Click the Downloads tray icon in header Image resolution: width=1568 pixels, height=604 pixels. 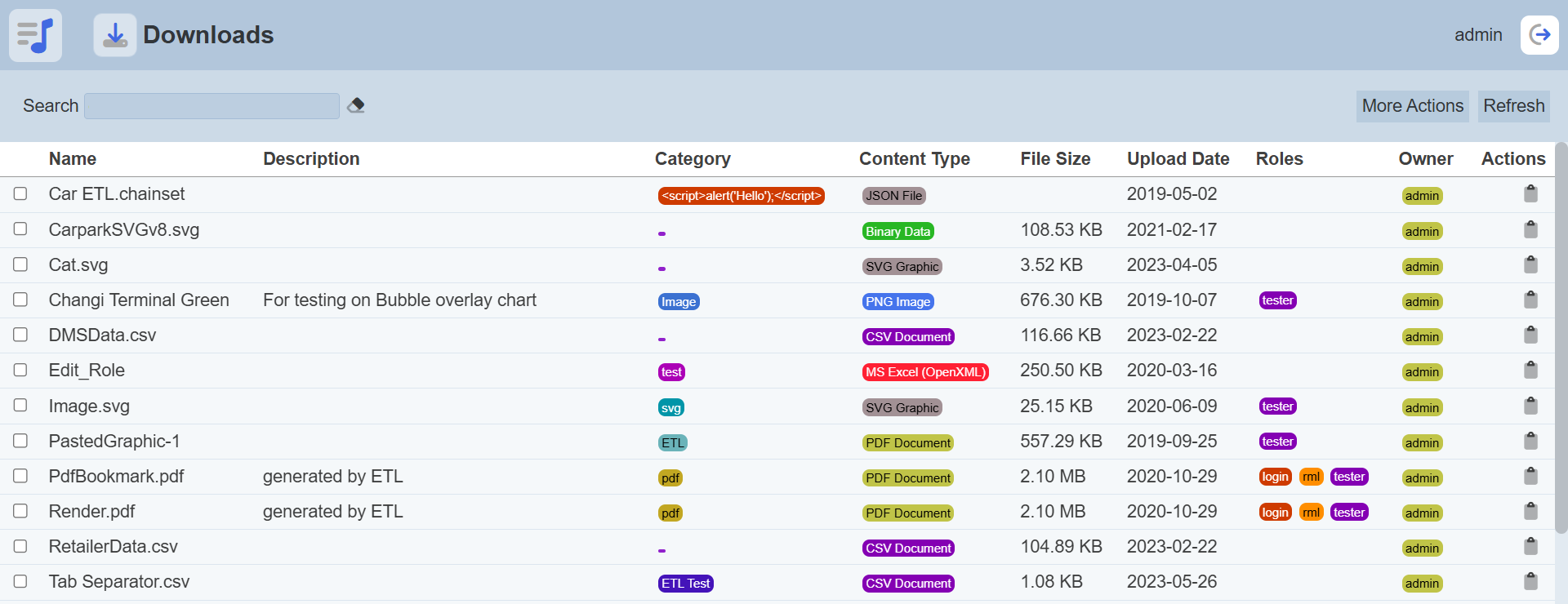[x=115, y=35]
